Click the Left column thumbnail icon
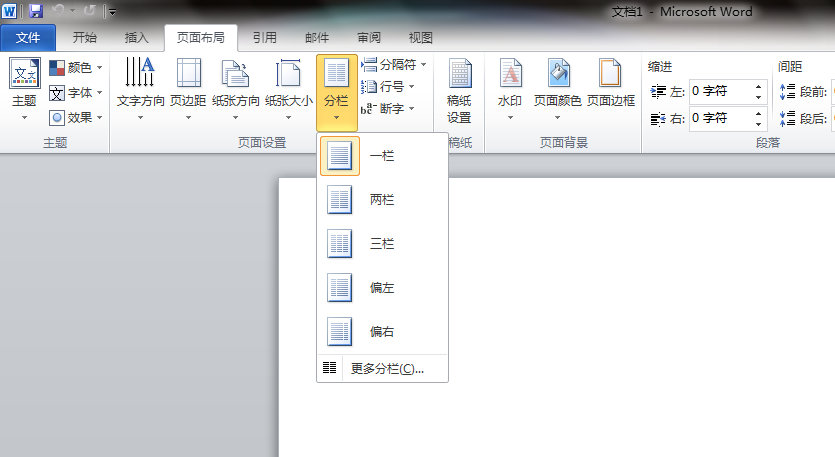This screenshot has width=835, height=457. tap(340, 288)
